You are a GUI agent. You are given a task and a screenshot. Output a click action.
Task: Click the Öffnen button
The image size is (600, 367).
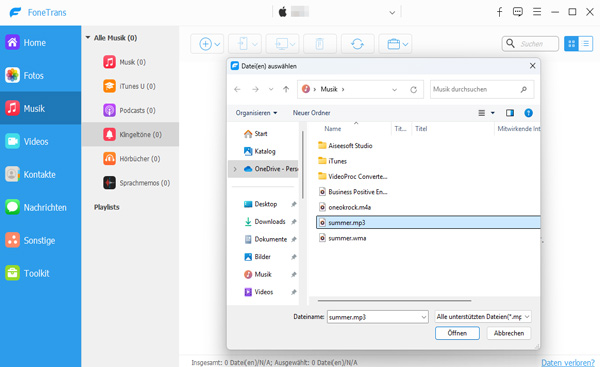[x=457, y=333]
